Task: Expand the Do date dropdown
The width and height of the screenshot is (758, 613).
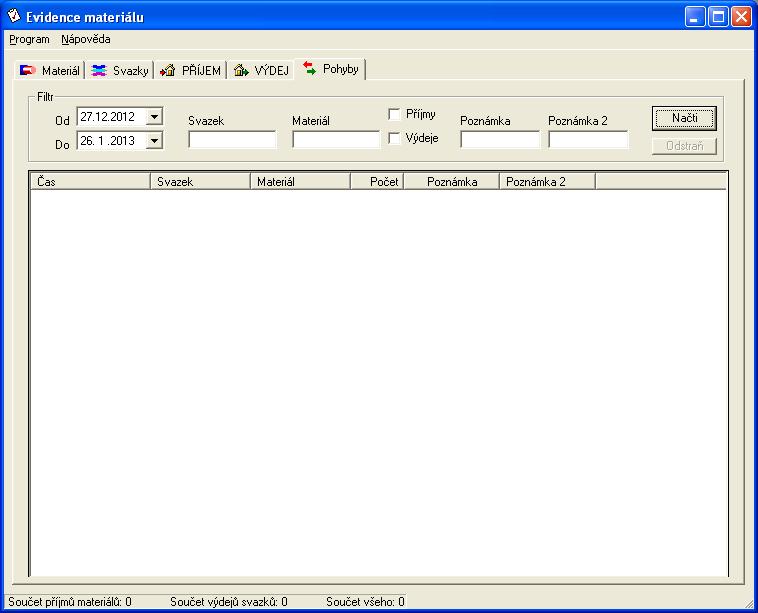Action: pos(154,141)
